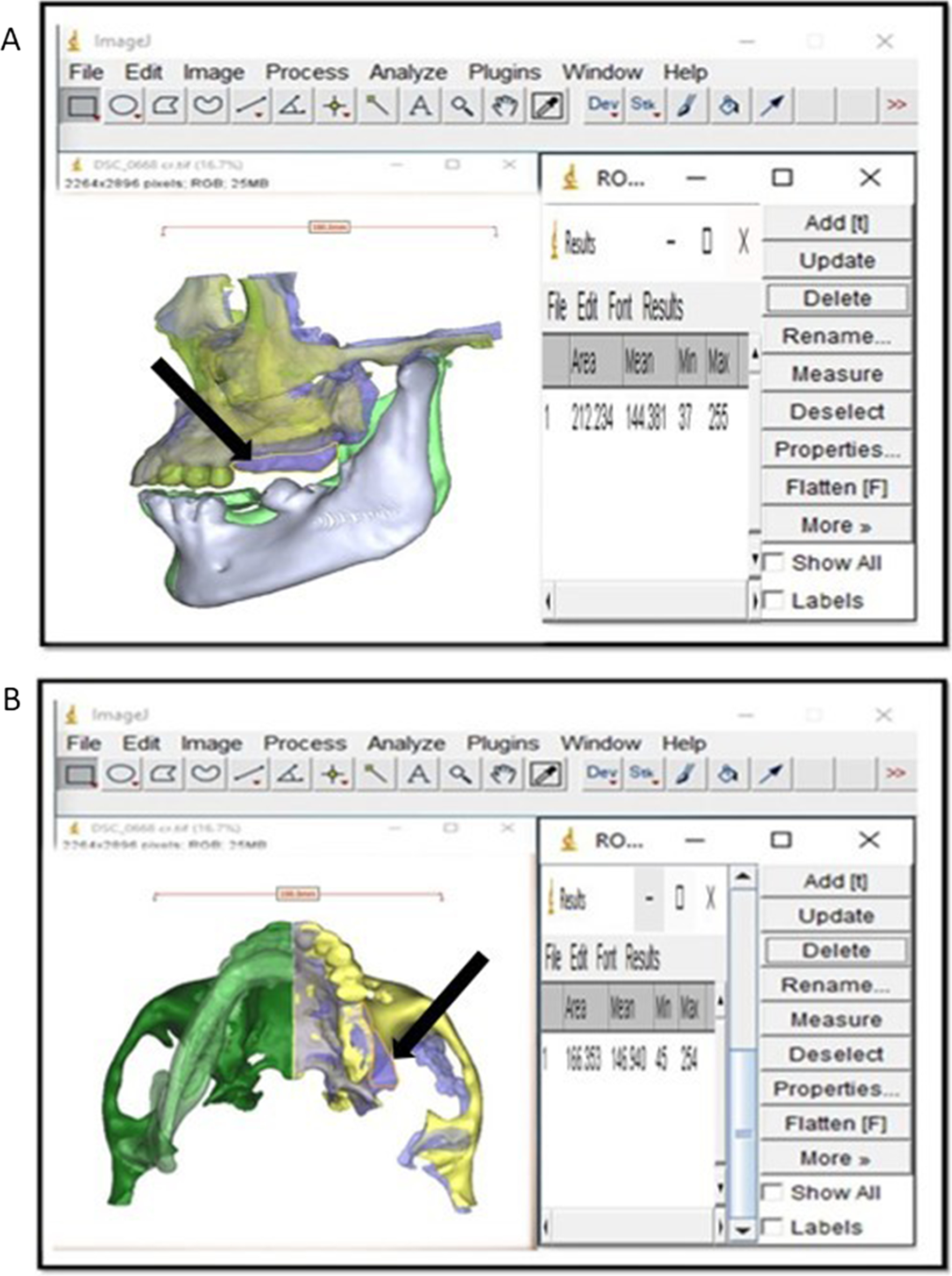Click scroll up arrow in panel B list
The height and width of the screenshot is (1276, 952).
[x=743, y=877]
